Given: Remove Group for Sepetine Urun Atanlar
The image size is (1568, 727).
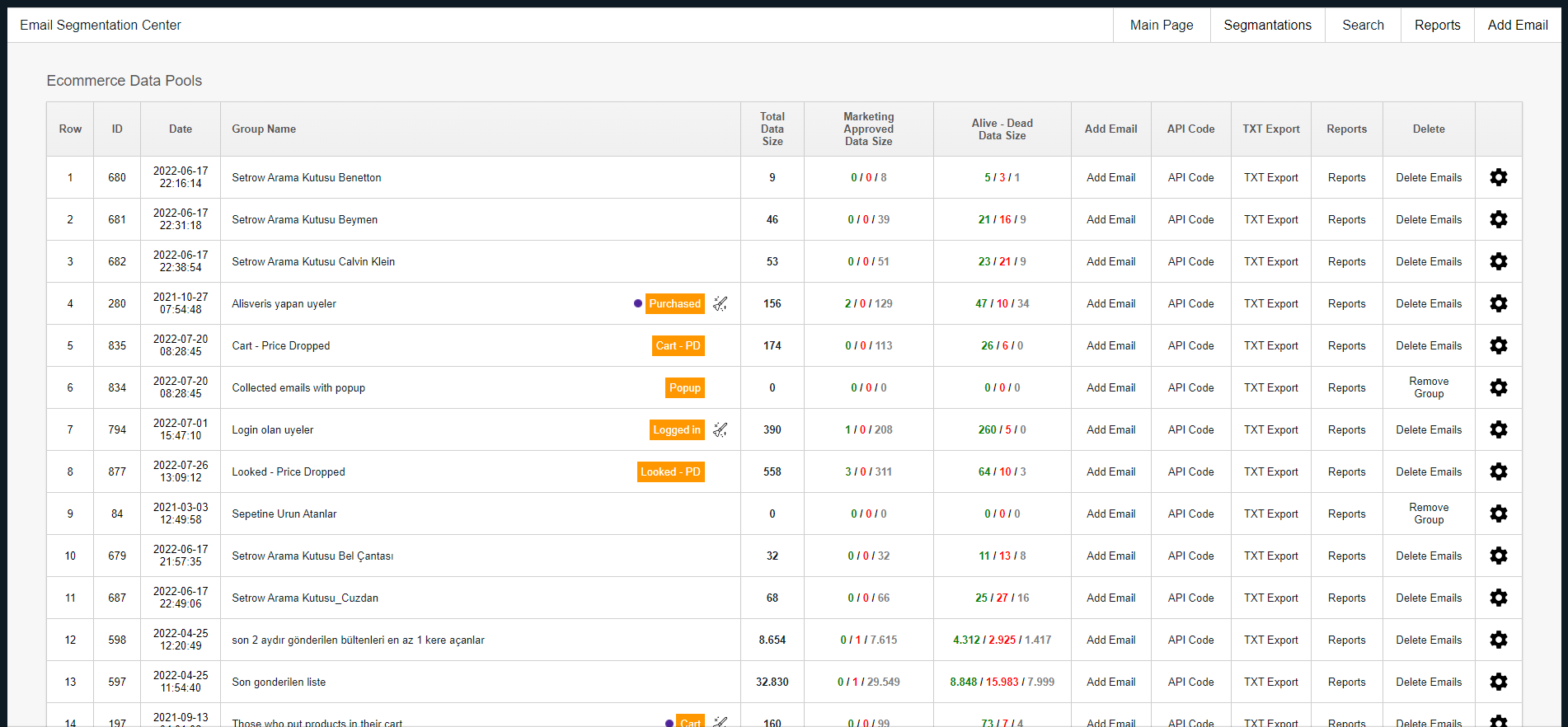Looking at the screenshot, I should pos(1429,514).
